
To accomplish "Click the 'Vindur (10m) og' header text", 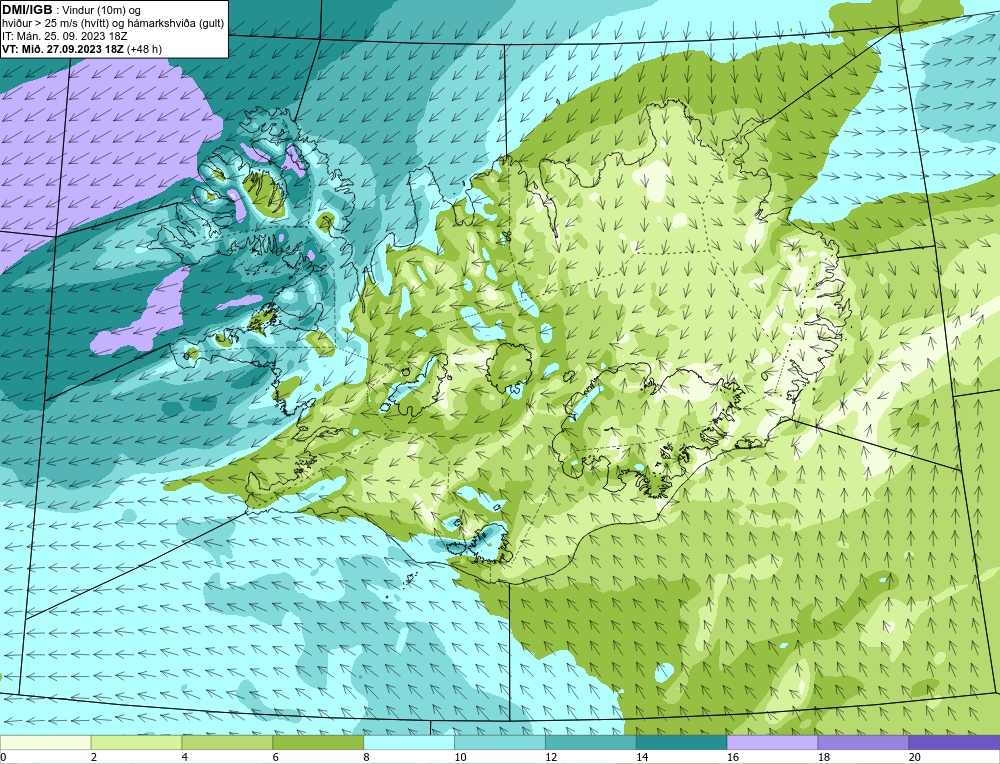I will pyautogui.click(x=100, y=10).
